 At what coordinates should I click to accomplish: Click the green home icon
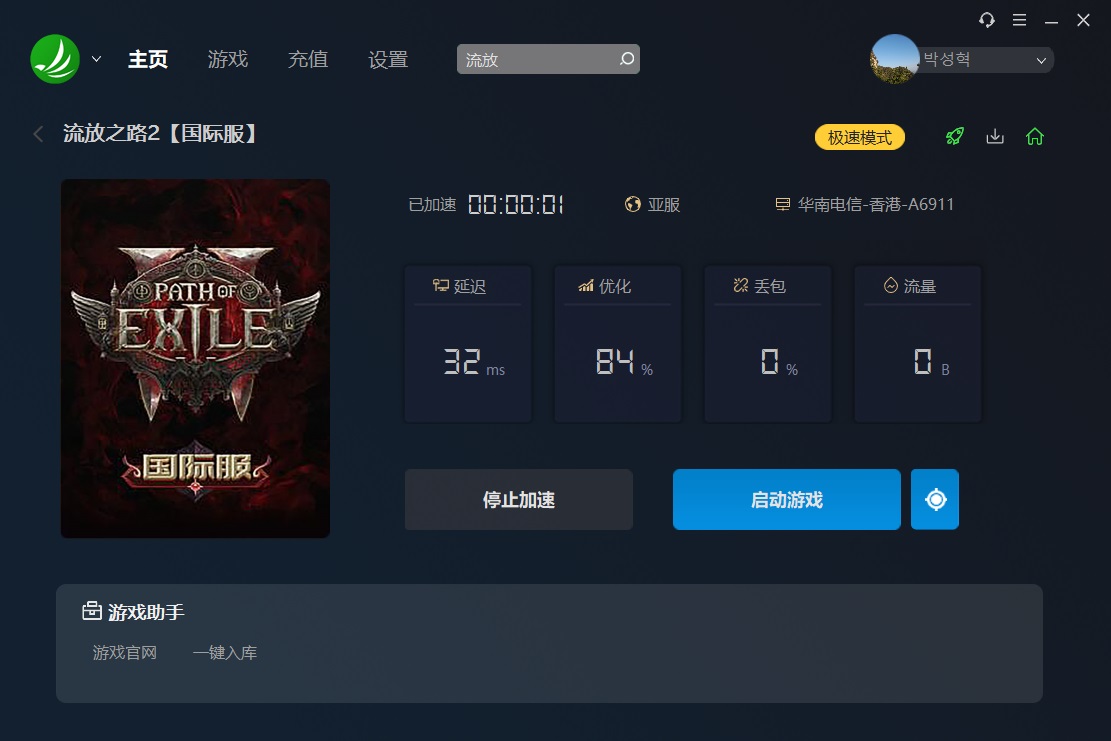tap(1034, 136)
